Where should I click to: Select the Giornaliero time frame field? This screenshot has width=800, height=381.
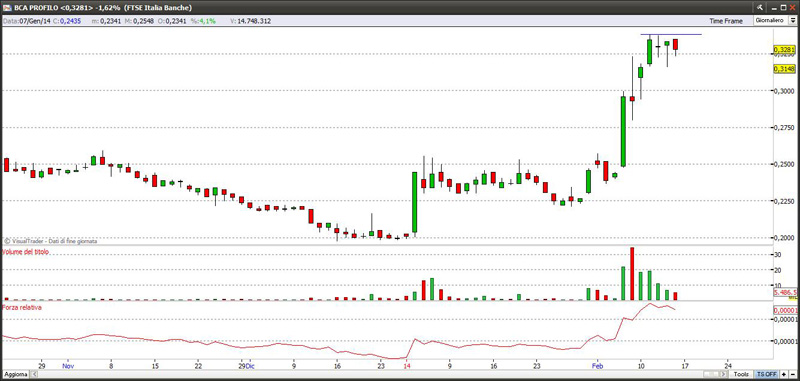point(771,21)
